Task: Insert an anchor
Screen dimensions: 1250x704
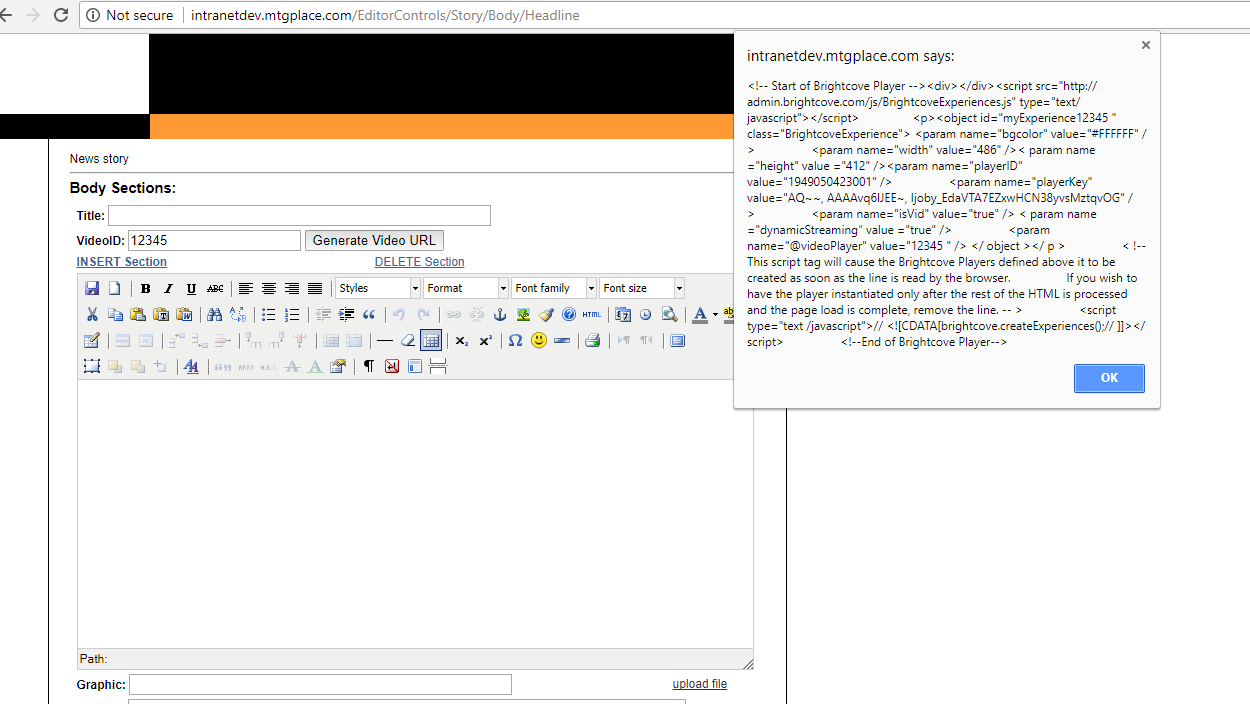Action: (x=500, y=314)
